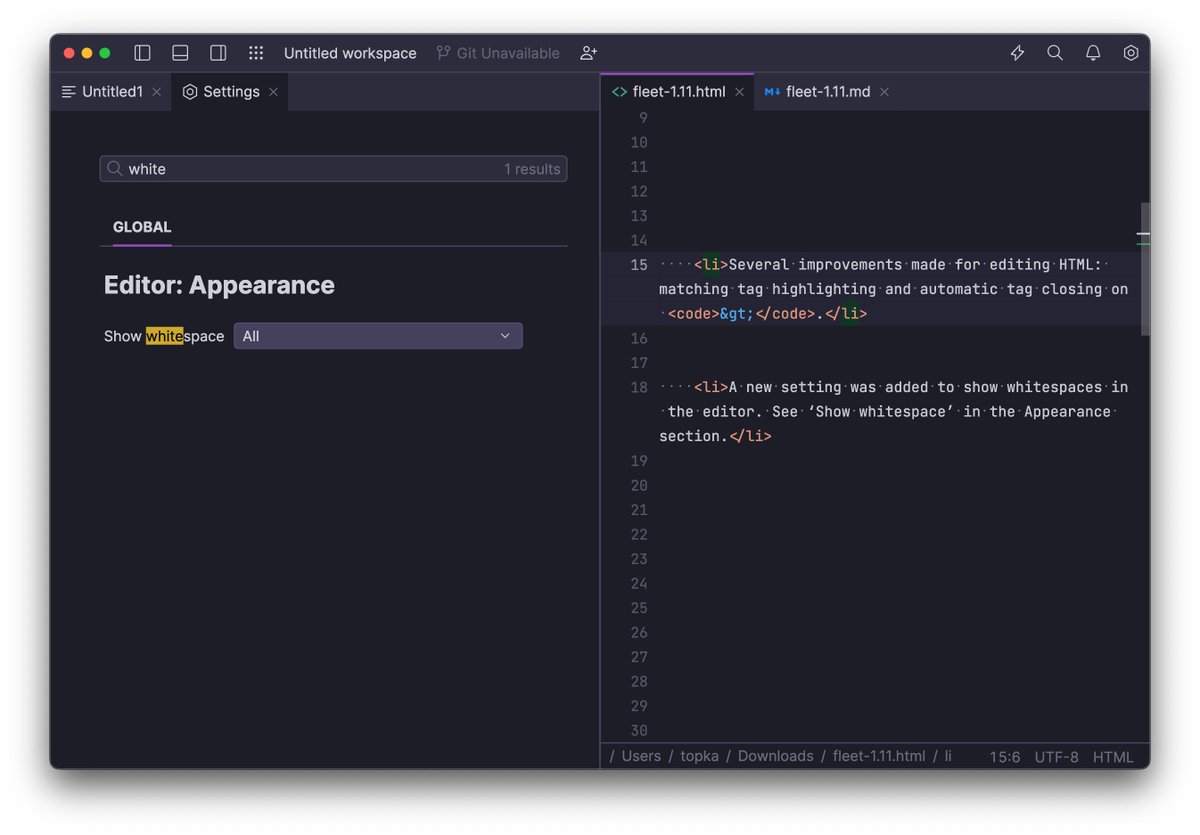Open the Show whitespace dropdown
Image resolution: width=1200 pixels, height=835 pixels.
click(x=378, y=335)
